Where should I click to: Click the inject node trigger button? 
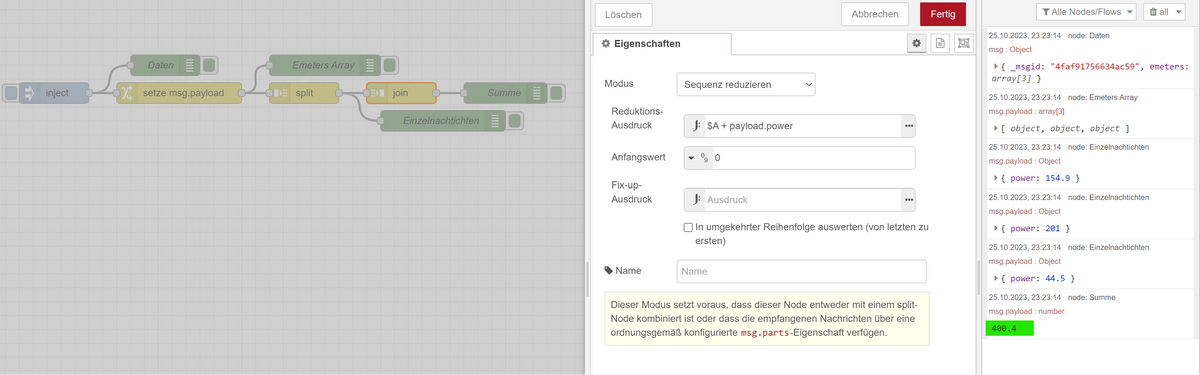[10, 93]
